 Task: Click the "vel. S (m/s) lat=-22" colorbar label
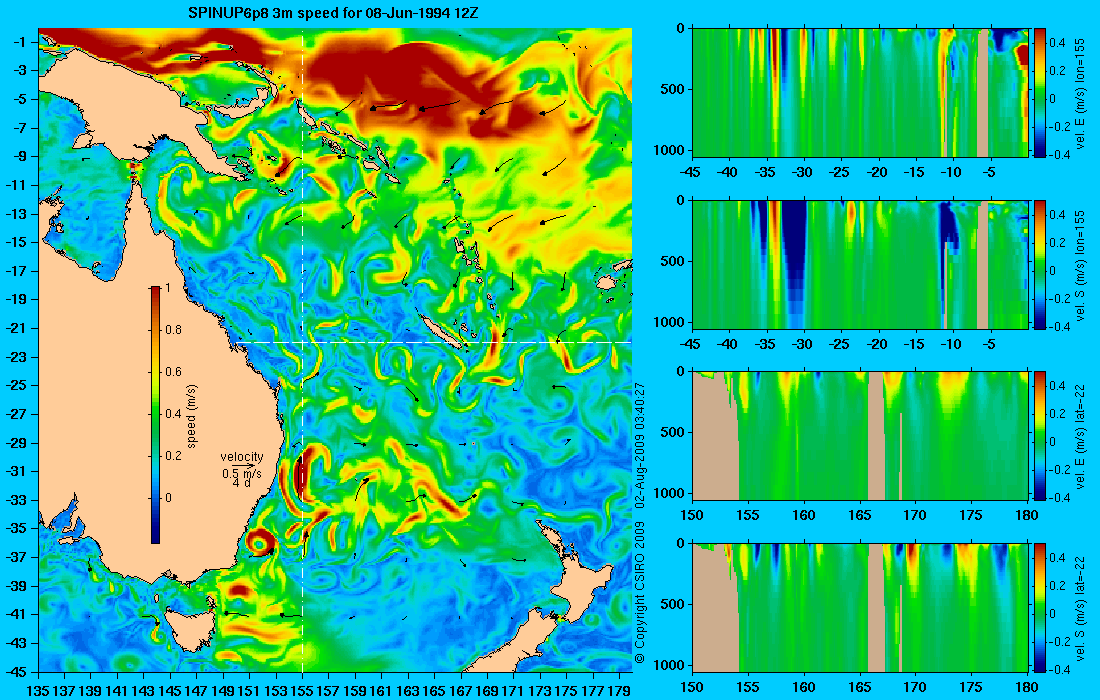click(1080, 607)
